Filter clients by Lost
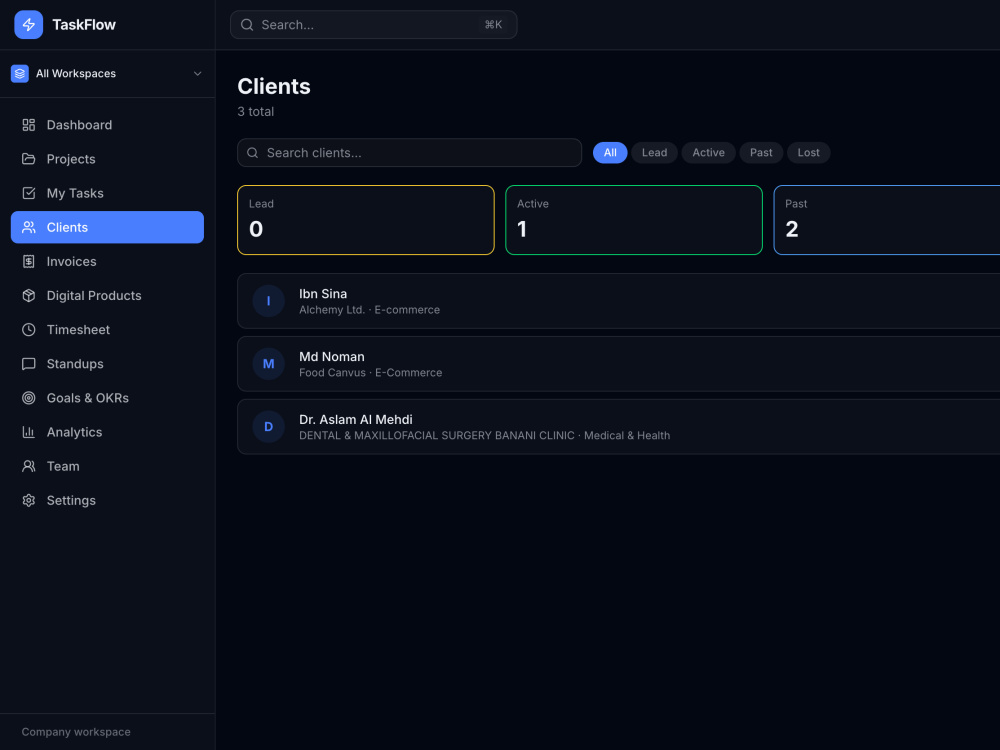The width and height of the screenshot is (1000, 750). (x=808, y=152)
